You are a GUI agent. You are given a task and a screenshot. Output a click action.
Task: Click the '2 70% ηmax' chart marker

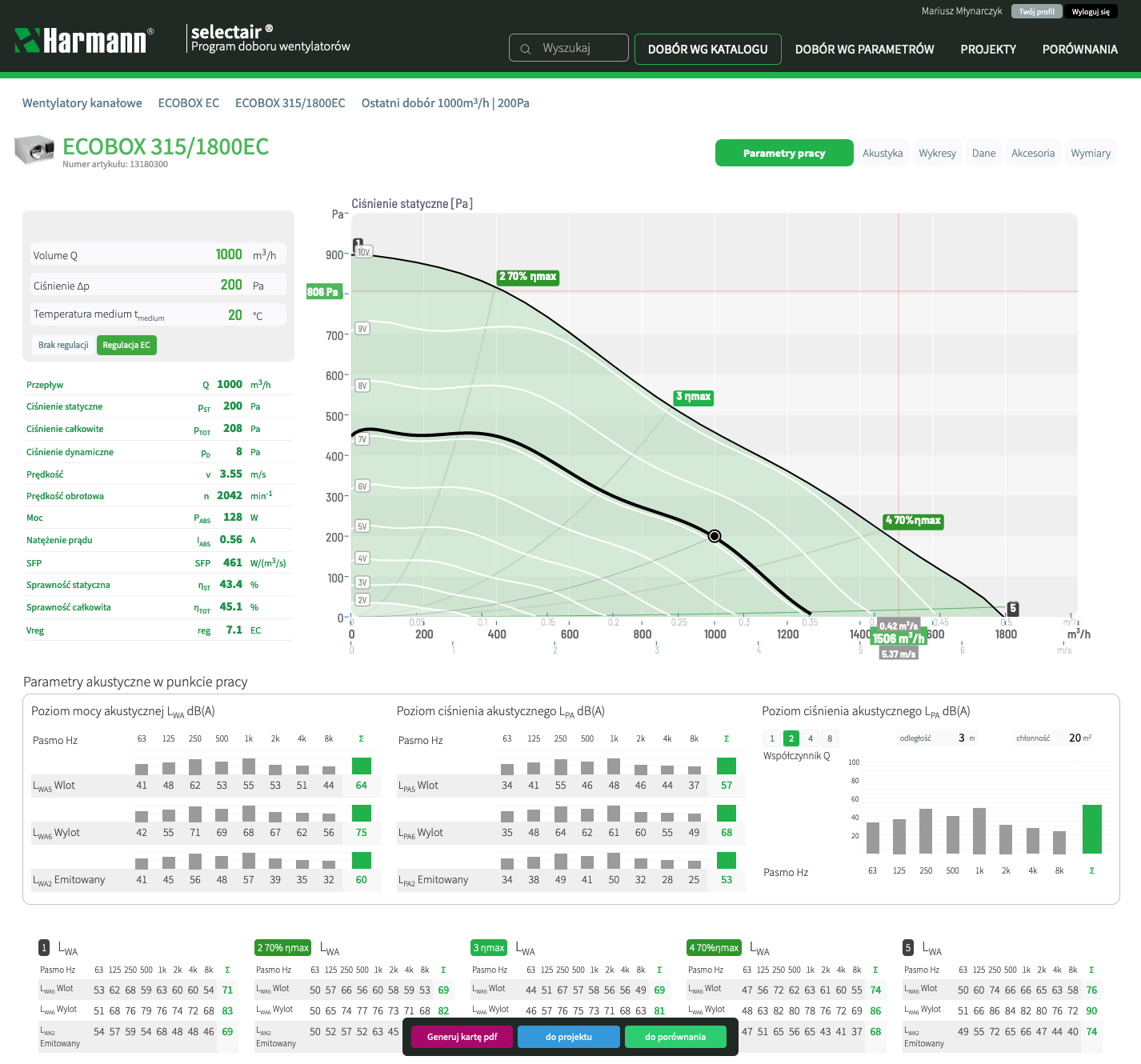(528, 277)
